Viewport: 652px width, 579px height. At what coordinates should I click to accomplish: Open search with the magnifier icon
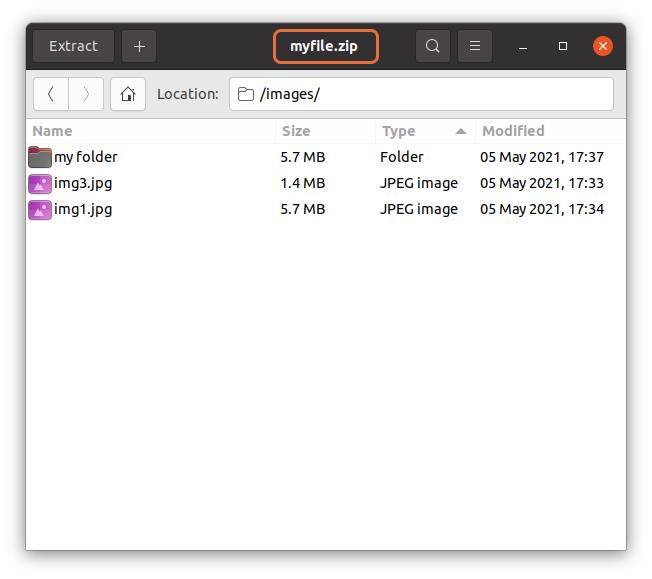tap(432, 46)
